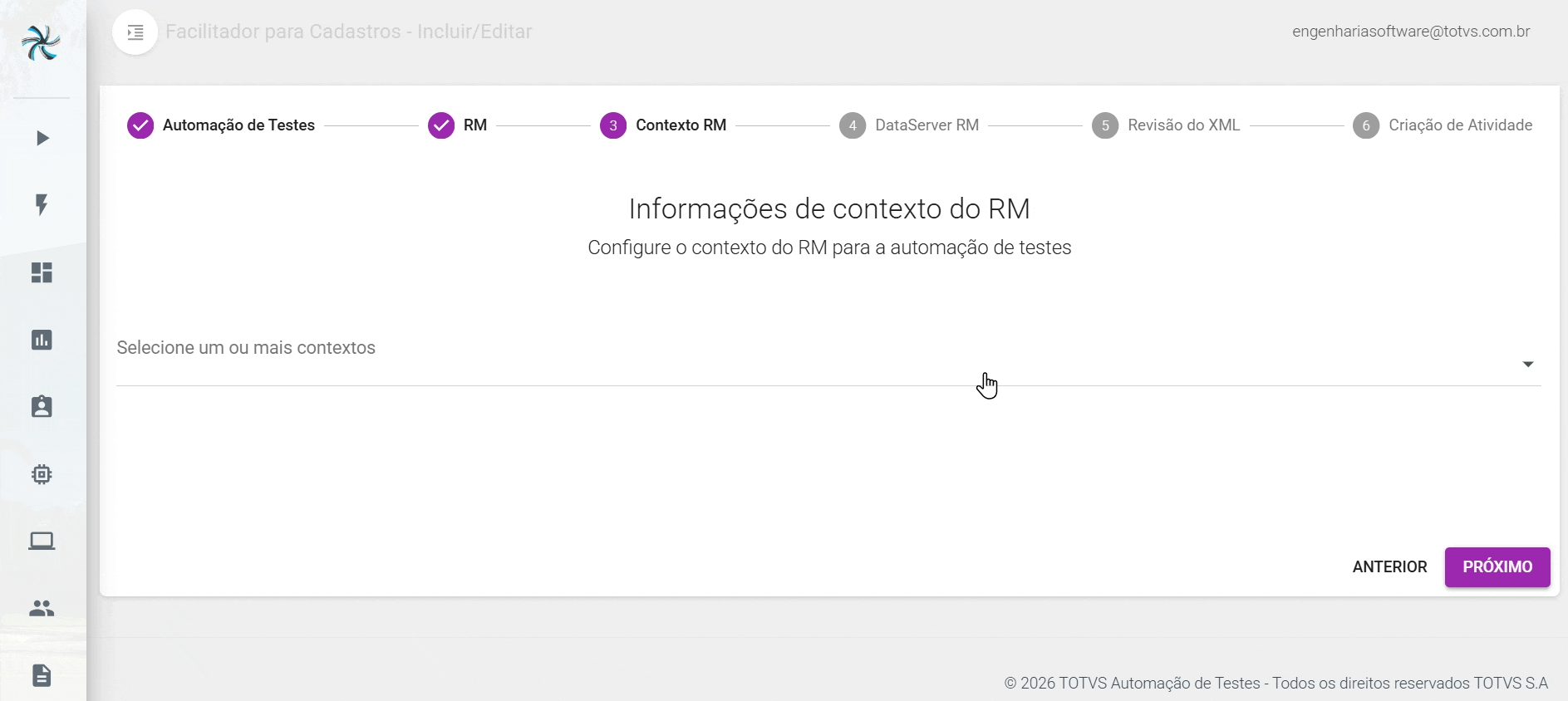Jump to the Revisão do XML step
Image resolution: width=1568 pixels, height=701 pixels.
point(1166,125)
